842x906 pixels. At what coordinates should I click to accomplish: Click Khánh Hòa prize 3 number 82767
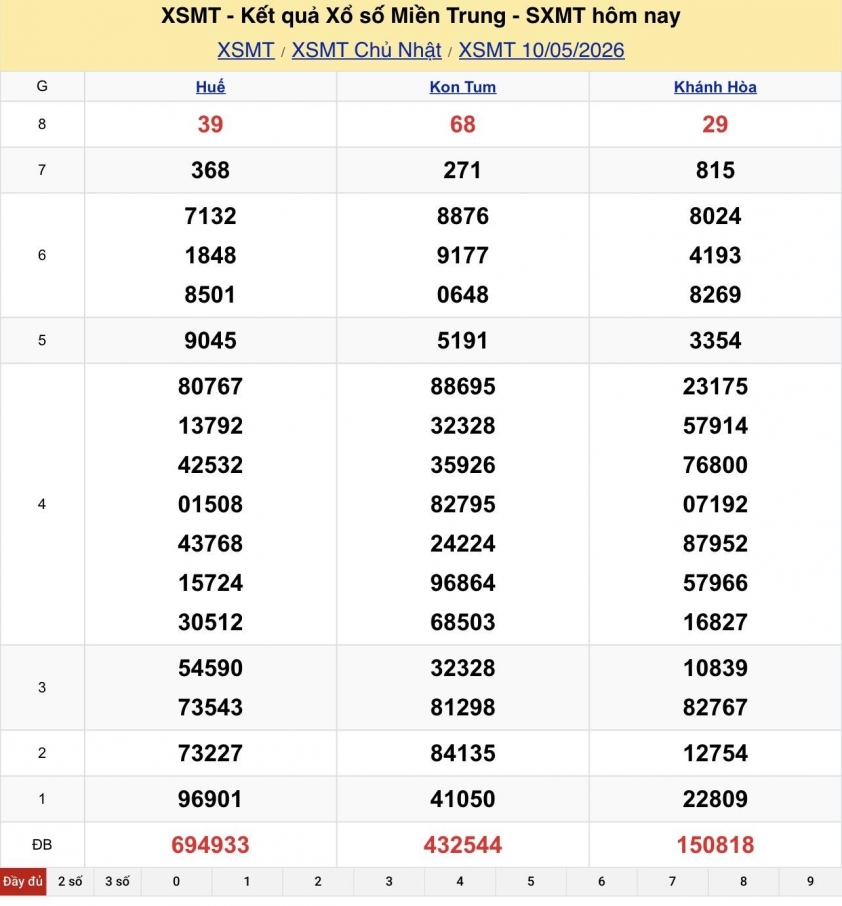pyautogui.click(x=715, y=707)
